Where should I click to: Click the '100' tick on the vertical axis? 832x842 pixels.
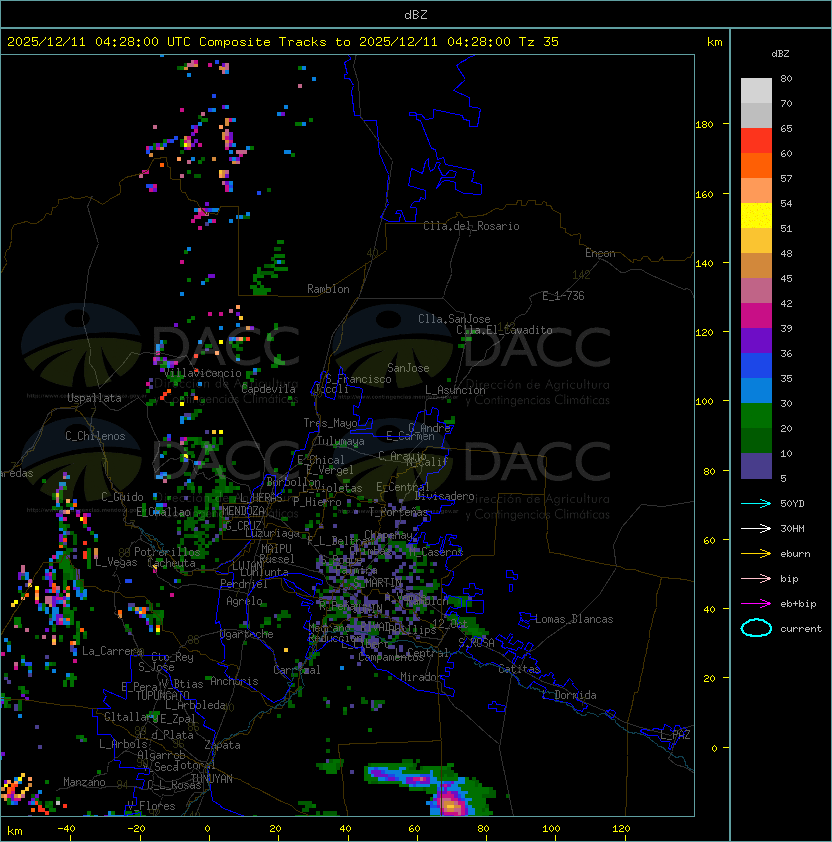(x=704, y=402)
